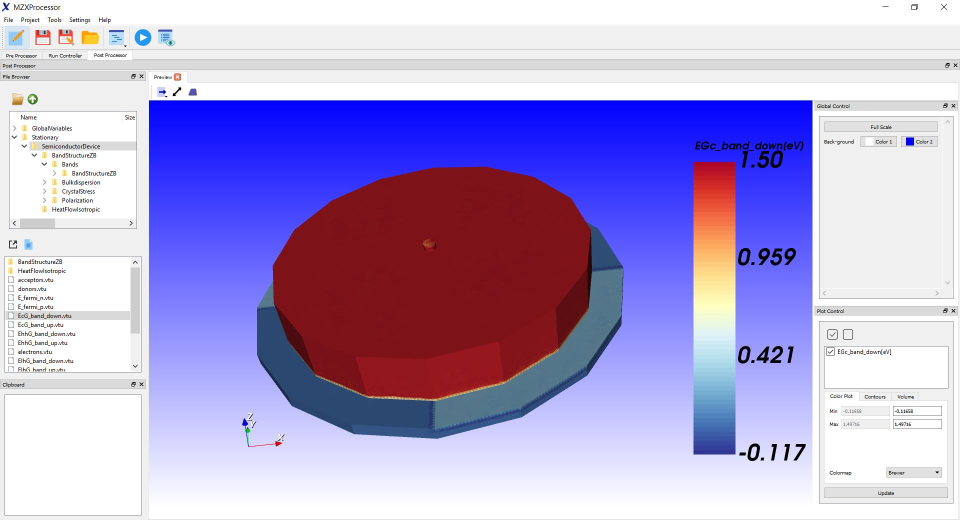Click the green up-arrow icon in File Browser
This screenshot has width=960, height=520.
click(x=32, y=99)
